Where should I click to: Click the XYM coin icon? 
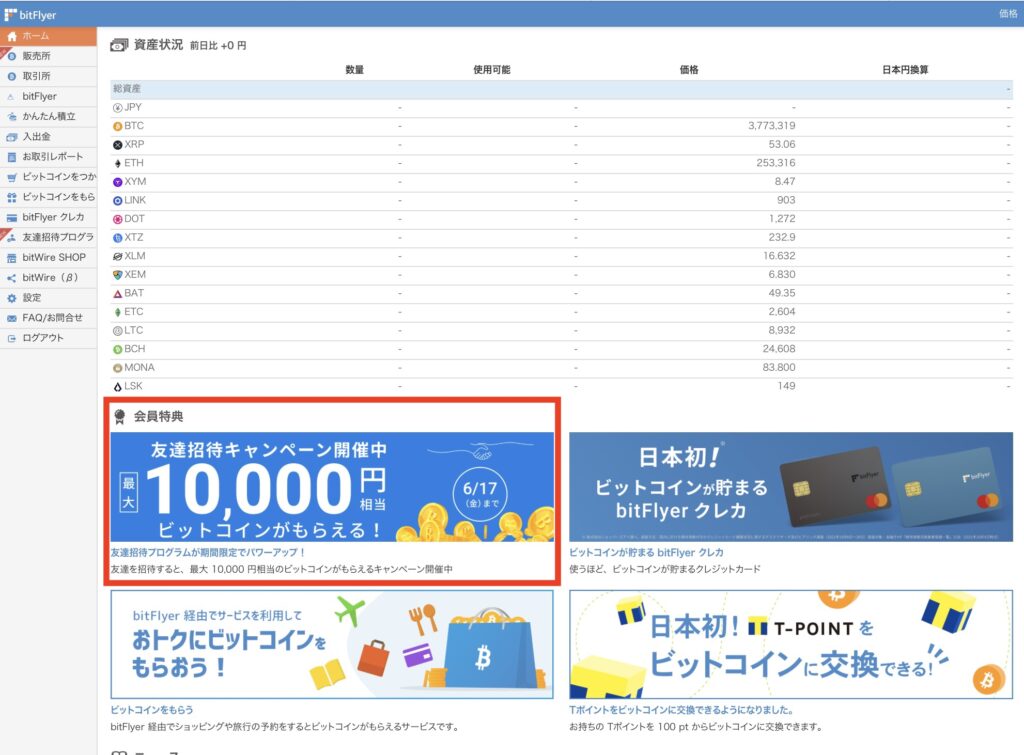tap(118, 182)
